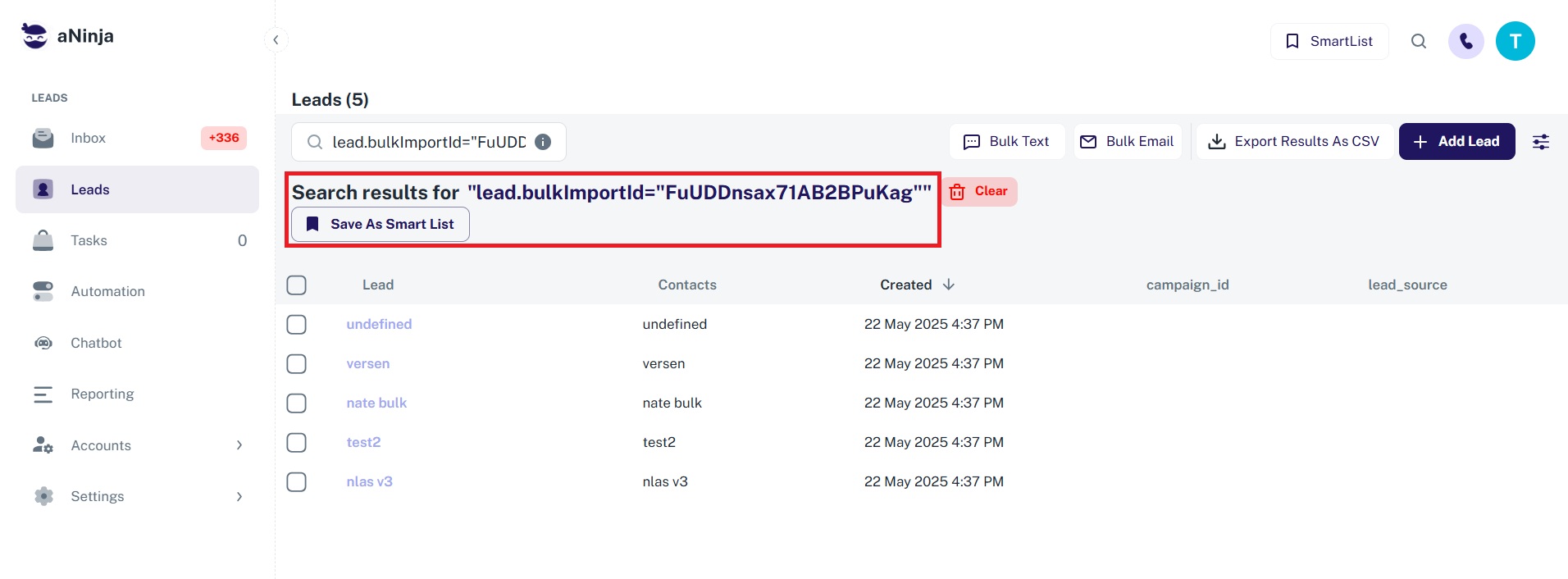Check the box for versen lead
The image size is (1568, 579).
[297, 363]
